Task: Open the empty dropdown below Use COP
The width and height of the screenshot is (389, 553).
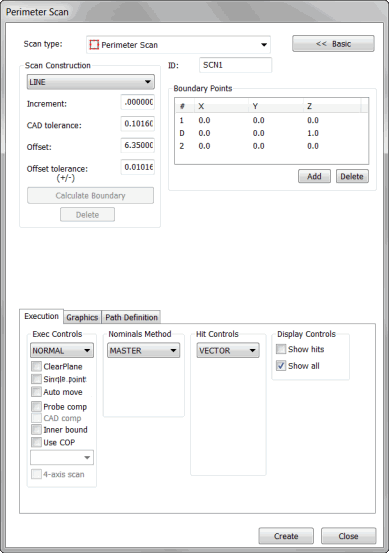Action: pyautogui.click(x=62, y=457)
